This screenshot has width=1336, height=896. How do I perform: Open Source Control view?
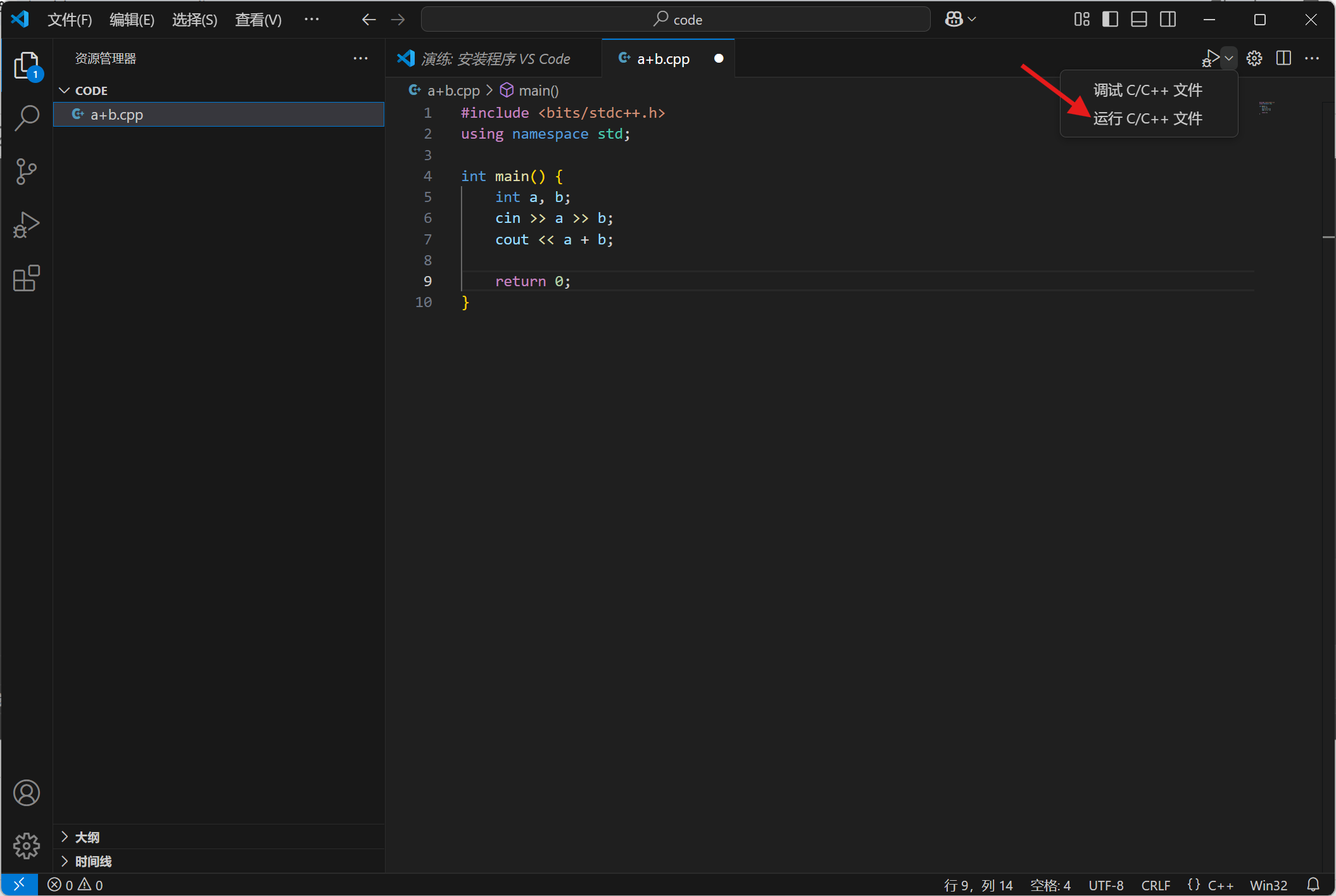point(27,171)
